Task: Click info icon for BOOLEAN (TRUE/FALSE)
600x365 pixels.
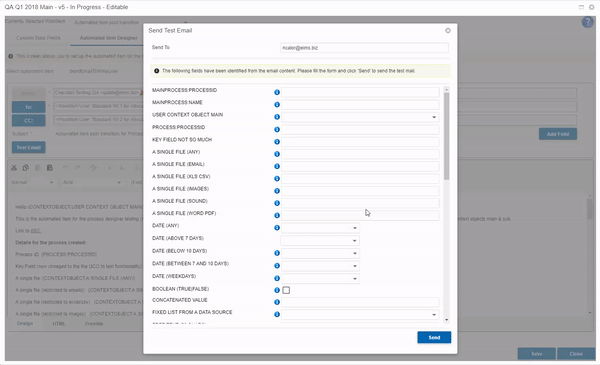Action: (x=277, y=290)
